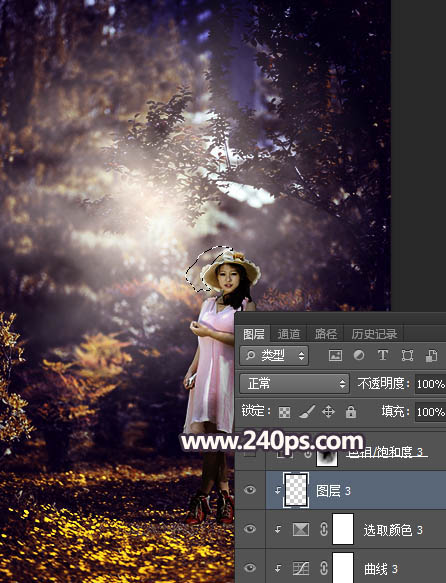Click the lock position move icon
The height and width of the screenshot is (583, 446).
click(x=329, y=412)
